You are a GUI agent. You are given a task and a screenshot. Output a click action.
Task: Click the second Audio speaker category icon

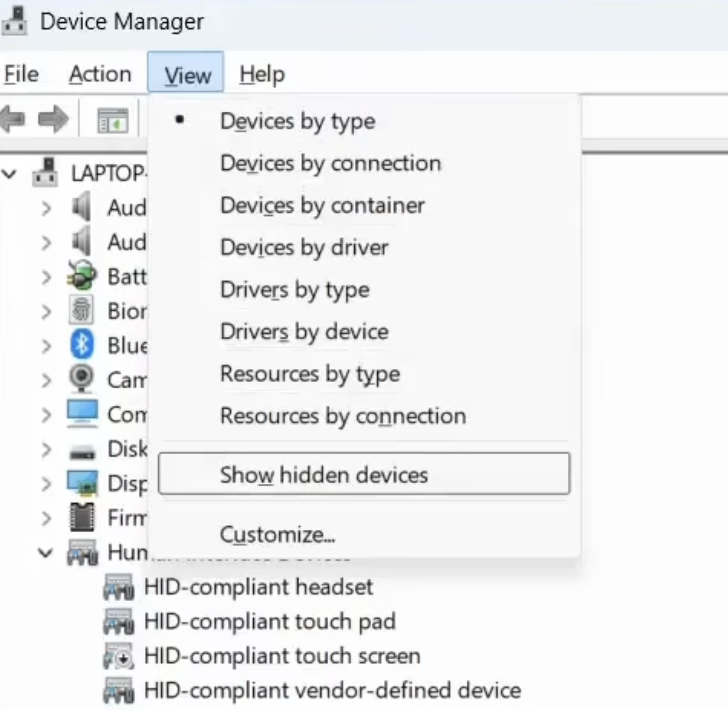(82, 241)
